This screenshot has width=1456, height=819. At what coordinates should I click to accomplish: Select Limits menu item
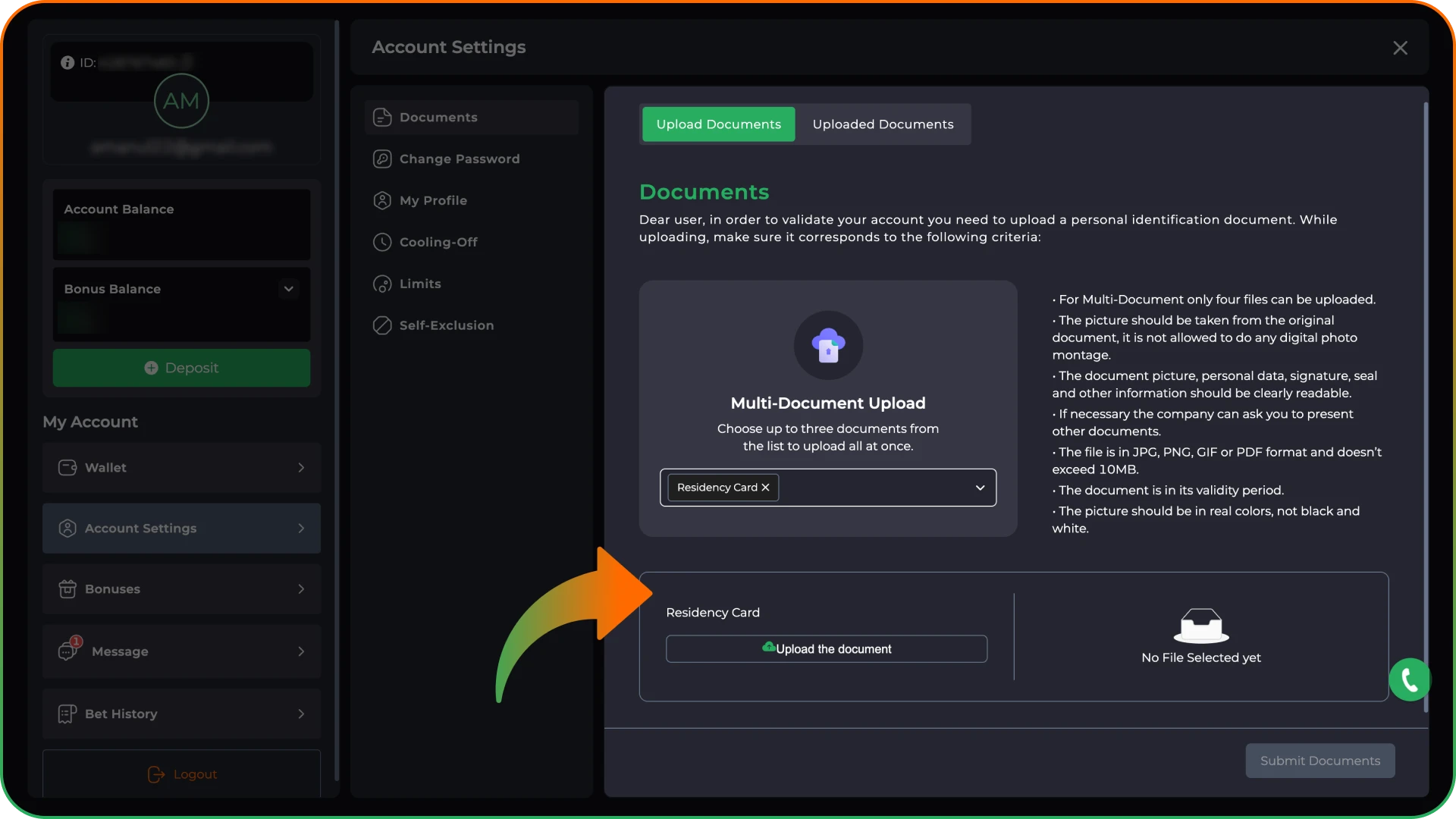point(472,284)
